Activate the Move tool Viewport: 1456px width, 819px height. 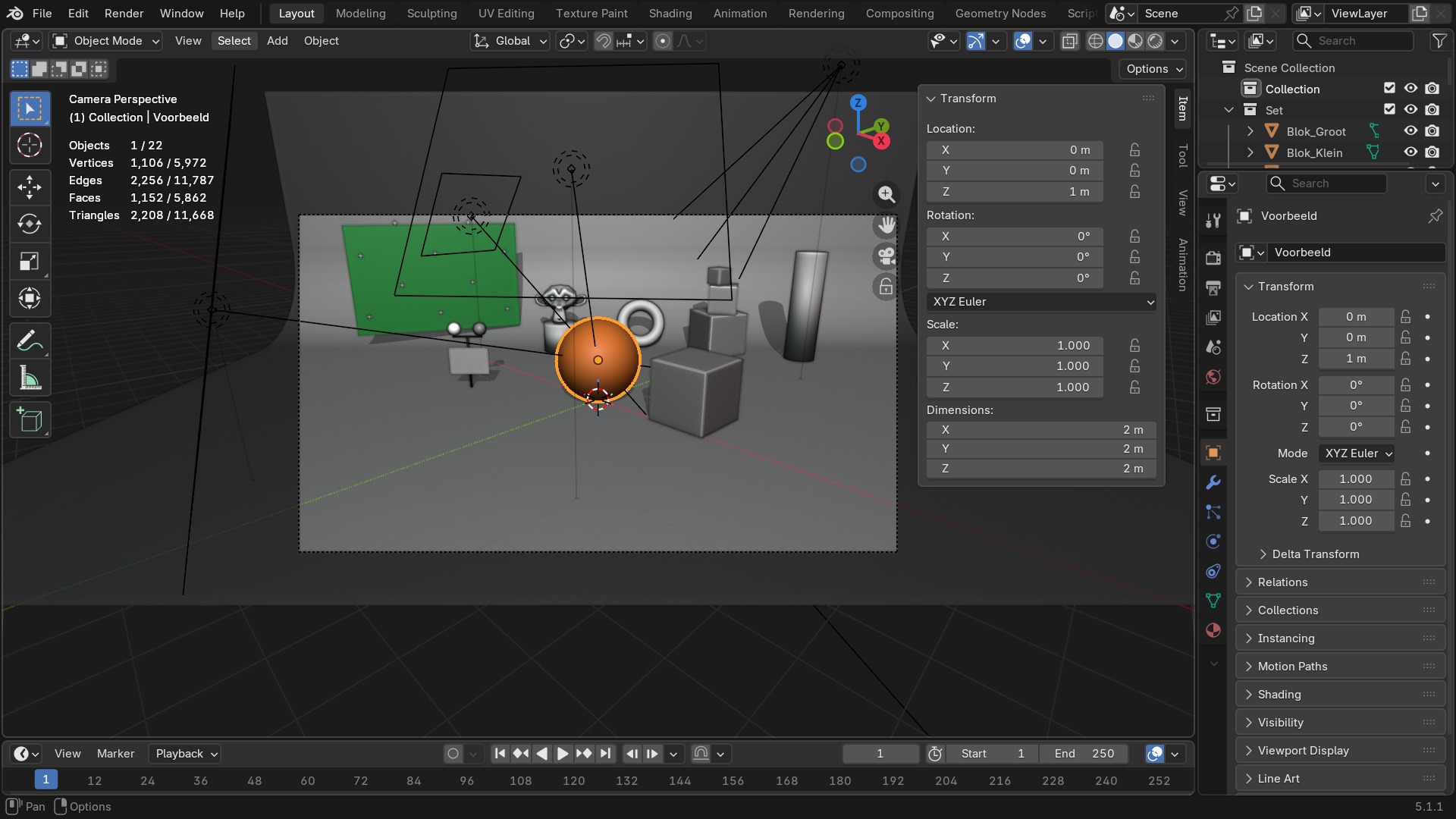click(30, 187)
